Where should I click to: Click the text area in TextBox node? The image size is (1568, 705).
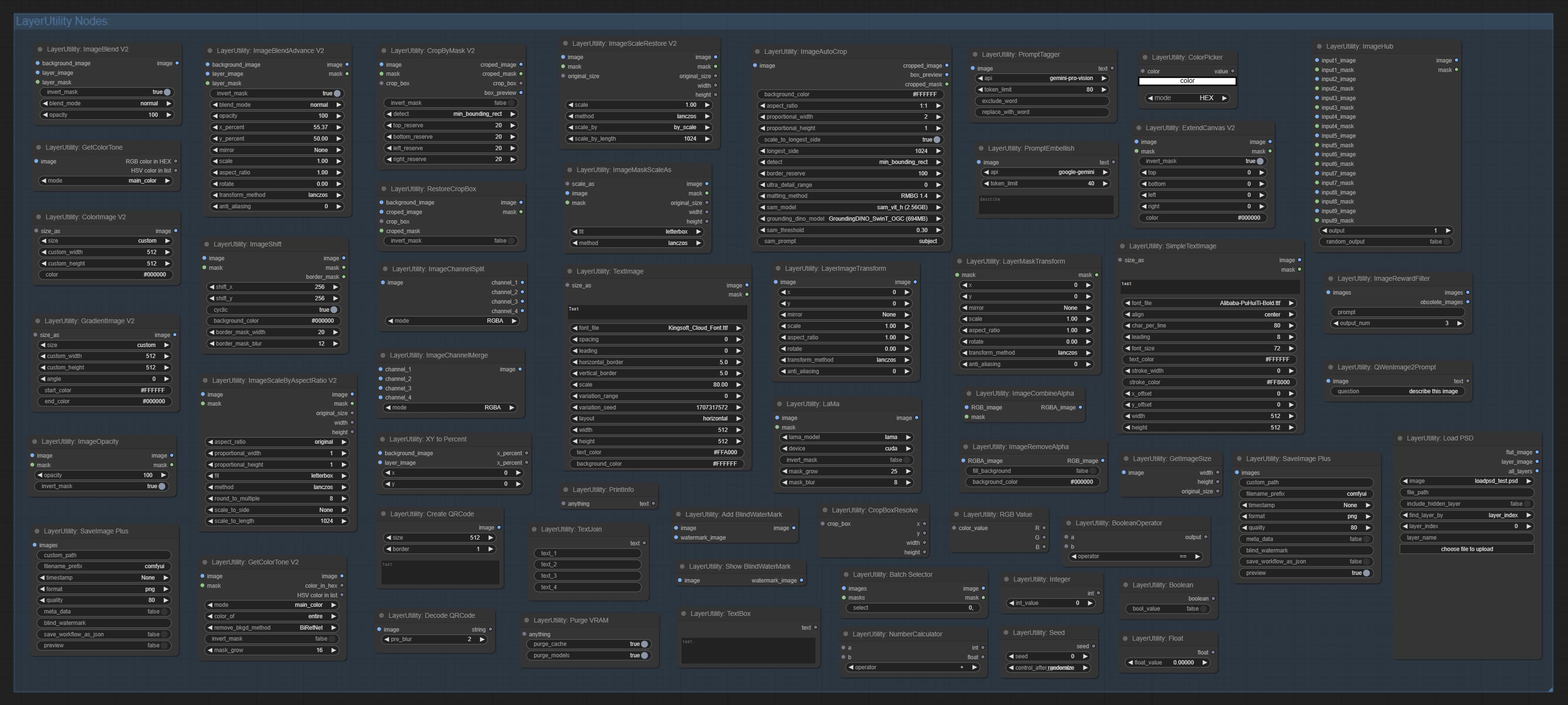(747, 650)
